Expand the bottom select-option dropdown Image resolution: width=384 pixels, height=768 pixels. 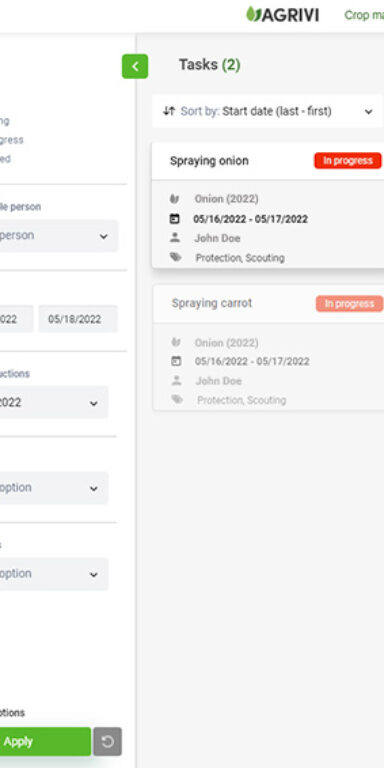54,574
